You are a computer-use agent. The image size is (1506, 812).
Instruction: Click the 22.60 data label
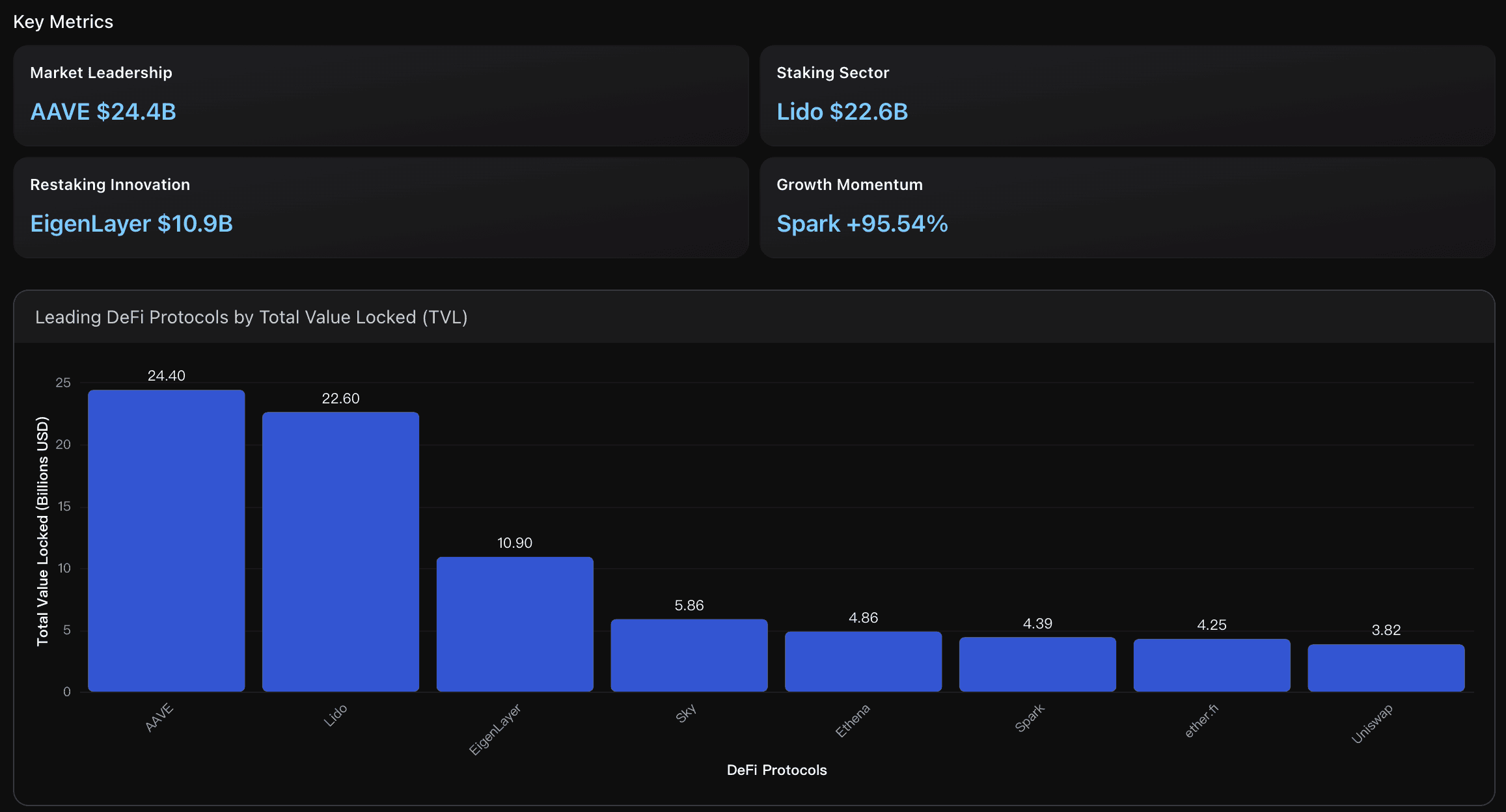point(340,399)
